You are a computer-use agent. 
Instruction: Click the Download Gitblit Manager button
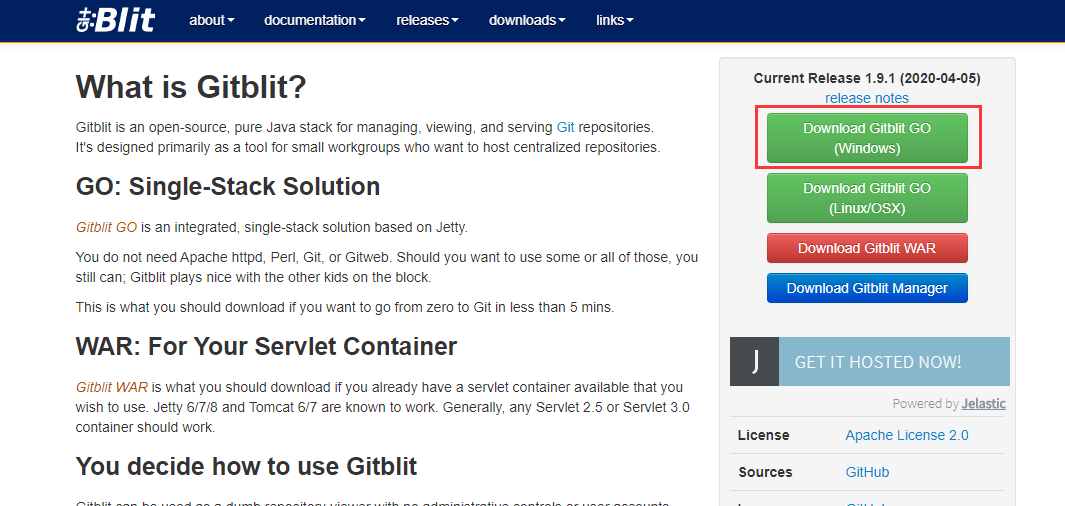(x=867, y=288)
